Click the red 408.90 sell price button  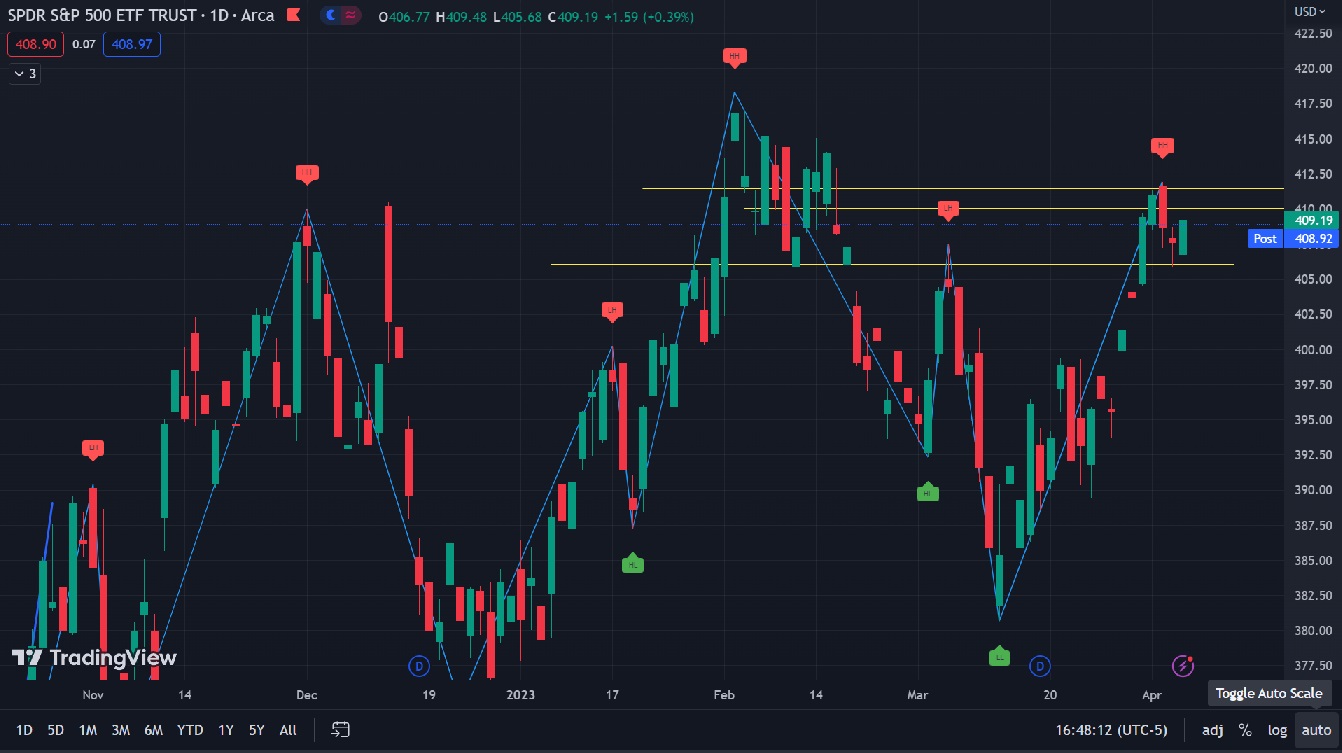click(x=37, y=44)
